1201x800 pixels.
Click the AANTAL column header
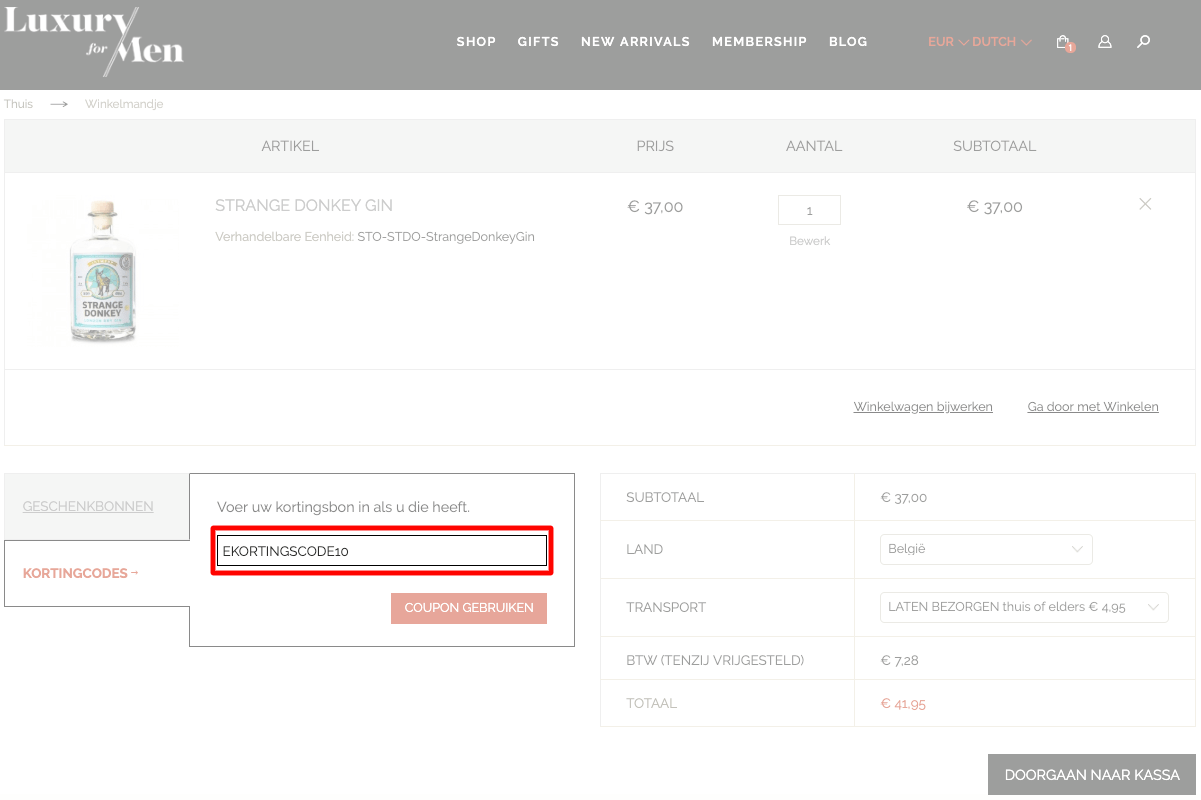814,146
